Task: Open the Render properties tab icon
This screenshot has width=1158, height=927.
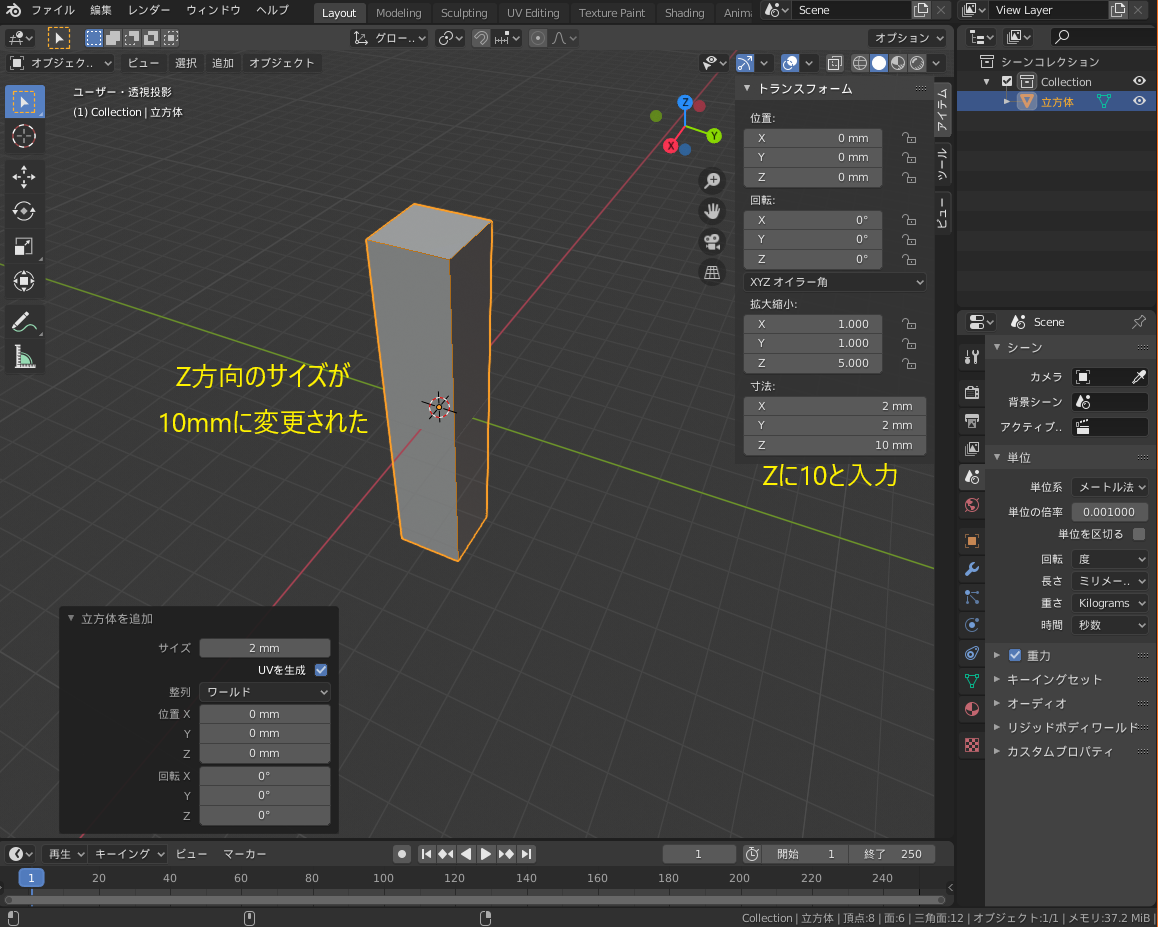Action: [972, 392]
